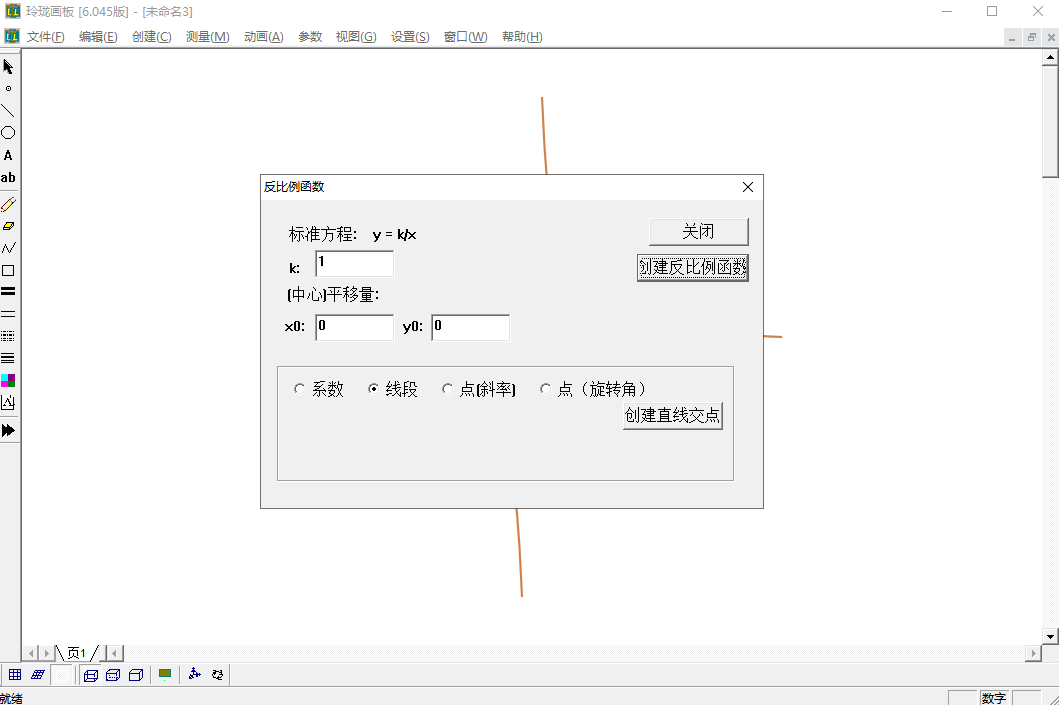Select the rectangle shape tool
Viewport: 1059px width, 705px height.
pos(8,270)
